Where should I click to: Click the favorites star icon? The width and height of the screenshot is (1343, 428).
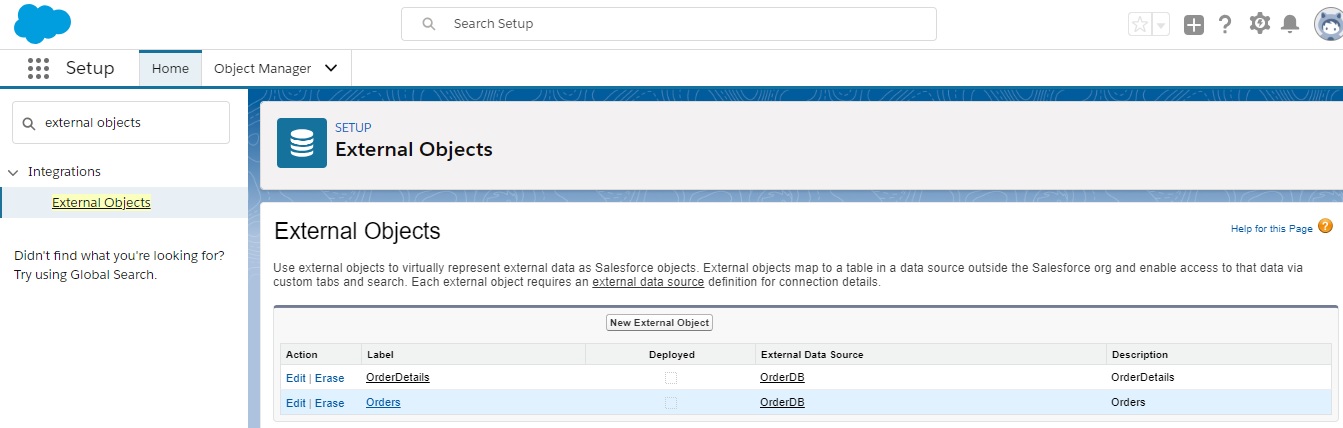1139,25
